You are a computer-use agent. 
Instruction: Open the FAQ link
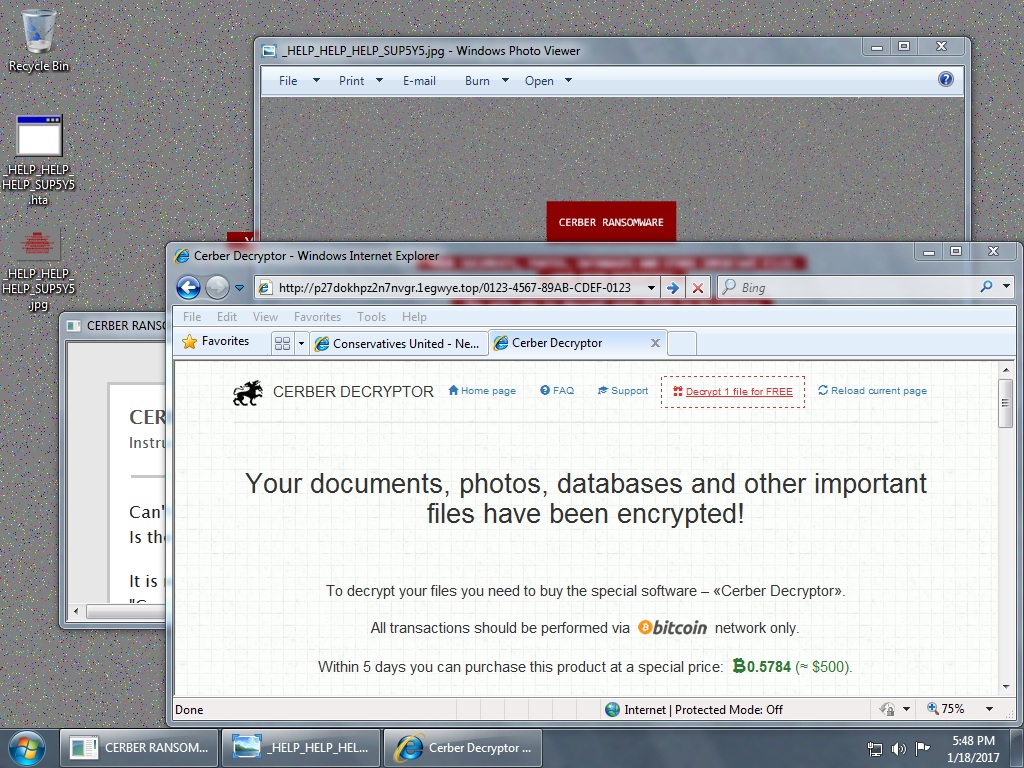tap(557, 391)
